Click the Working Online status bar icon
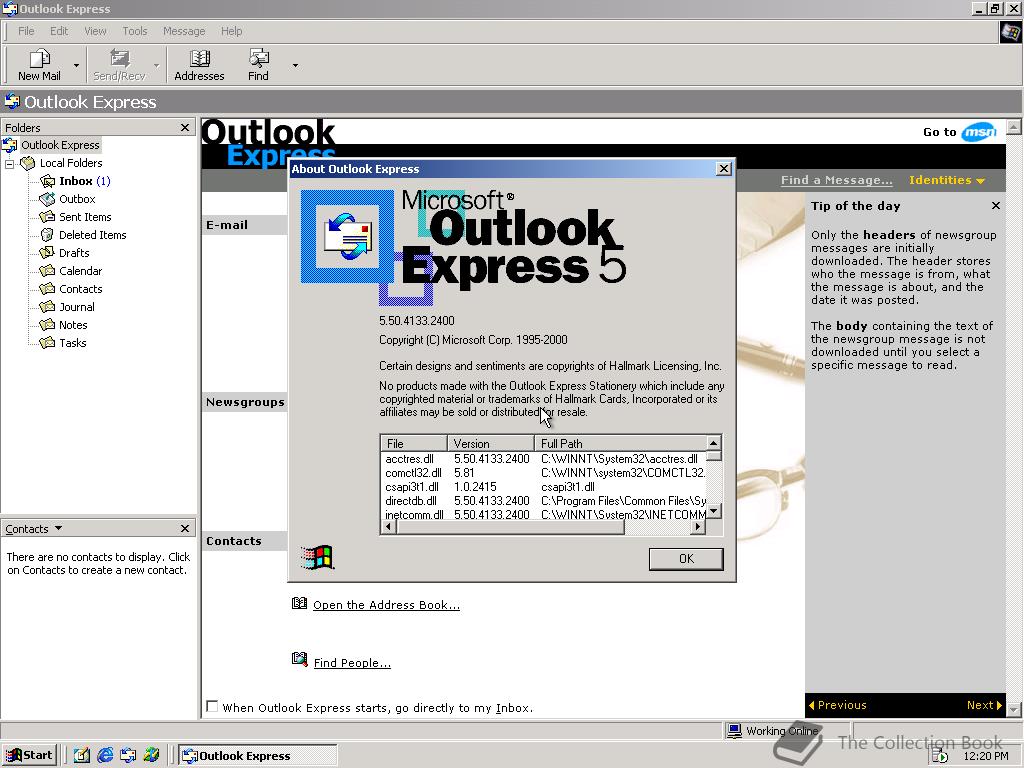Viewport: 1024px width, 768px height. click(734, 730)
